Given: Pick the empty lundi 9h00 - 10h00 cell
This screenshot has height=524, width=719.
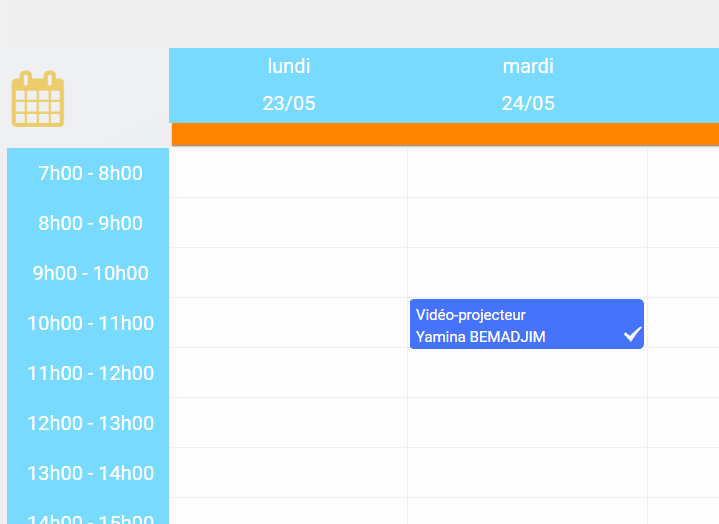Looking at the screenshot, I should [289, 273].
